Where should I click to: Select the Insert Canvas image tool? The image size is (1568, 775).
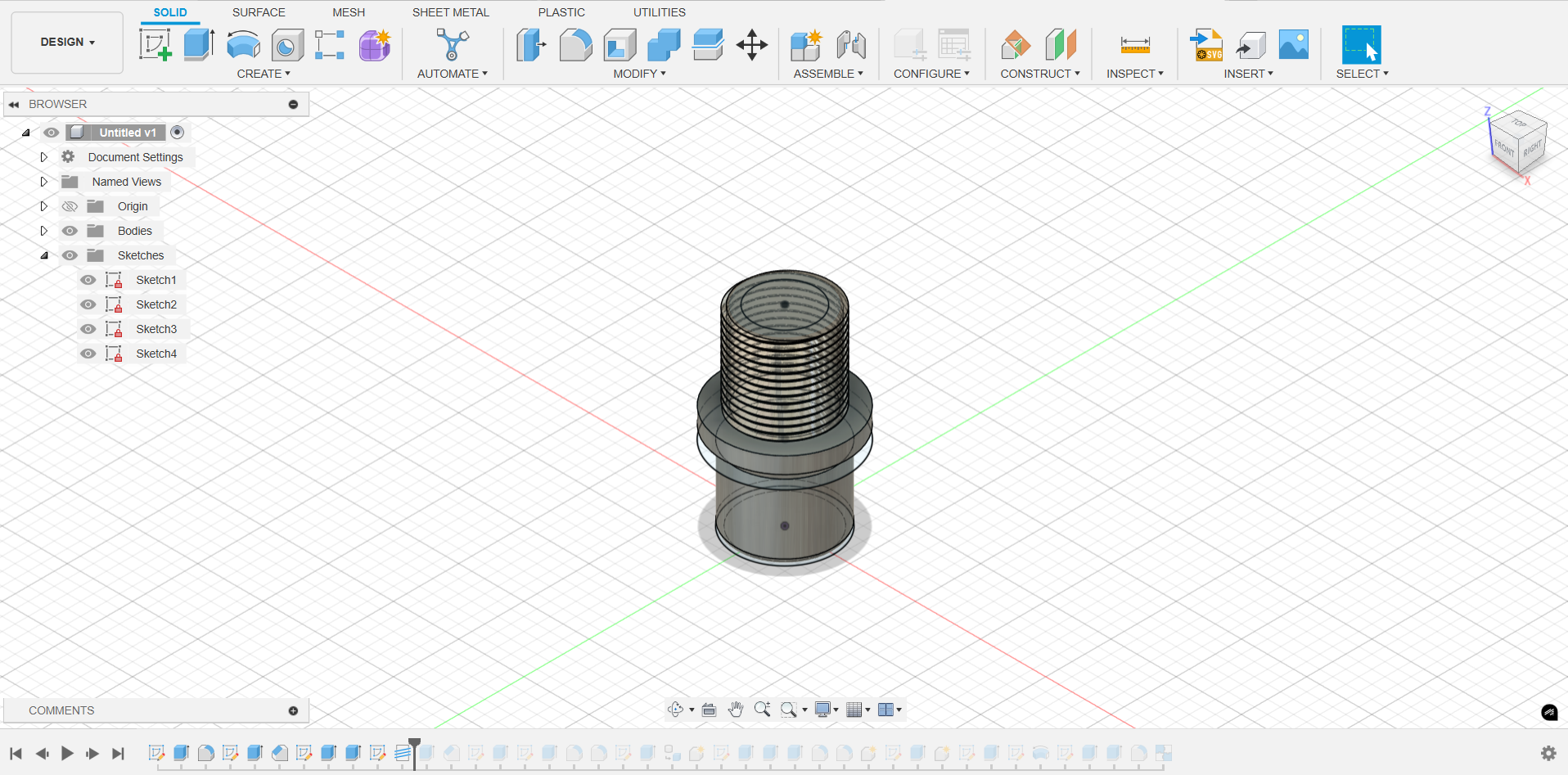coord(1294,44)
